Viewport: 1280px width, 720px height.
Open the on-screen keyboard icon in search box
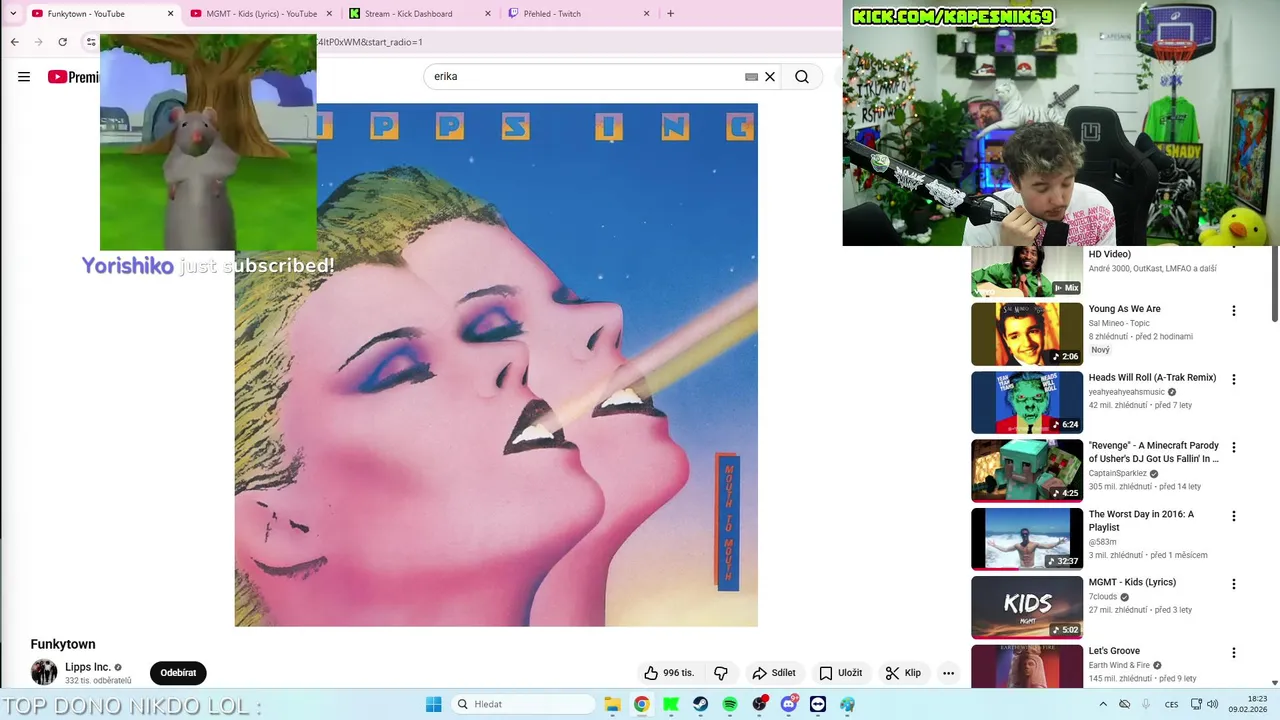point(751,77)
